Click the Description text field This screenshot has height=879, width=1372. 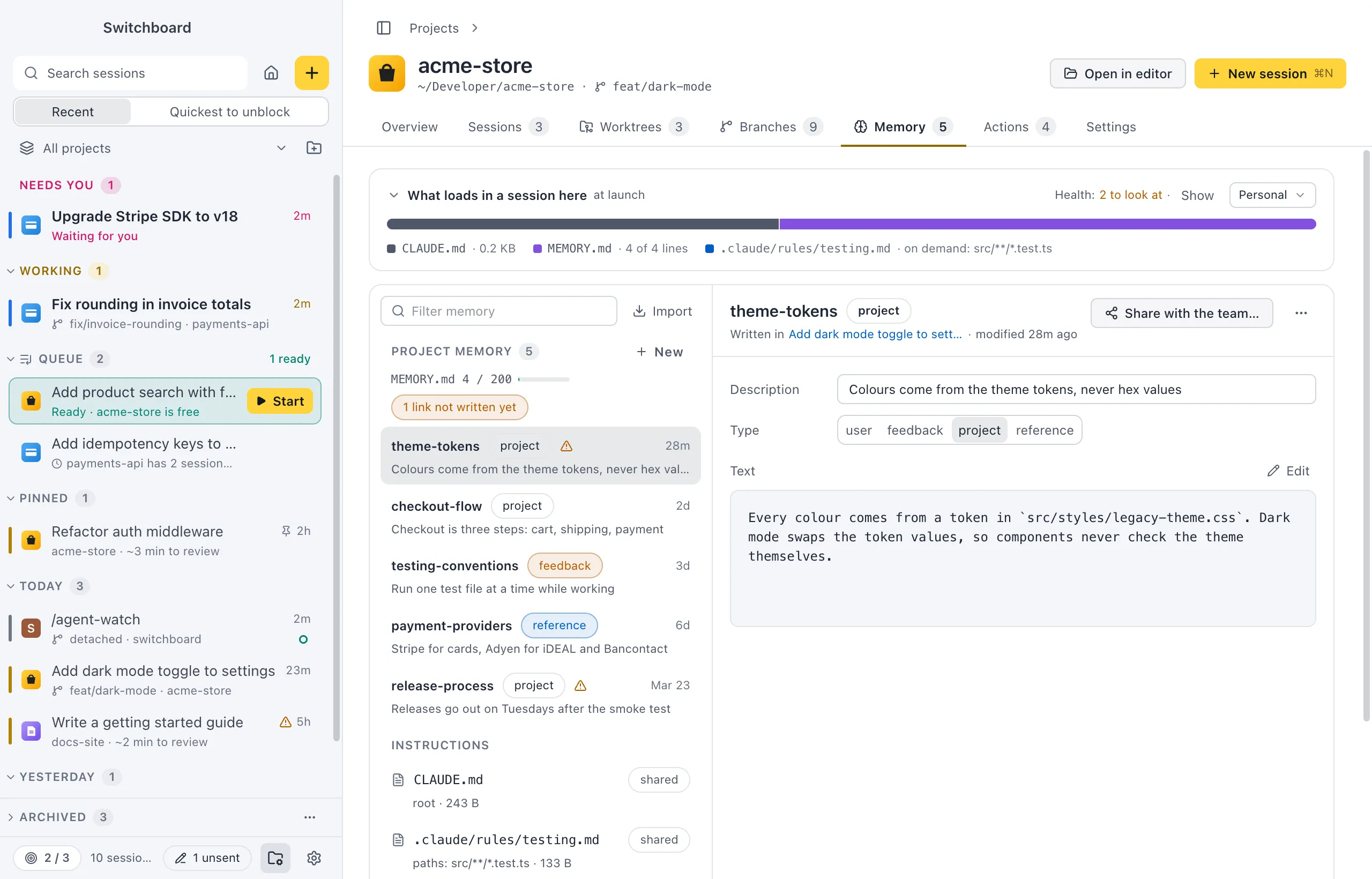(x=1076, y=390)
